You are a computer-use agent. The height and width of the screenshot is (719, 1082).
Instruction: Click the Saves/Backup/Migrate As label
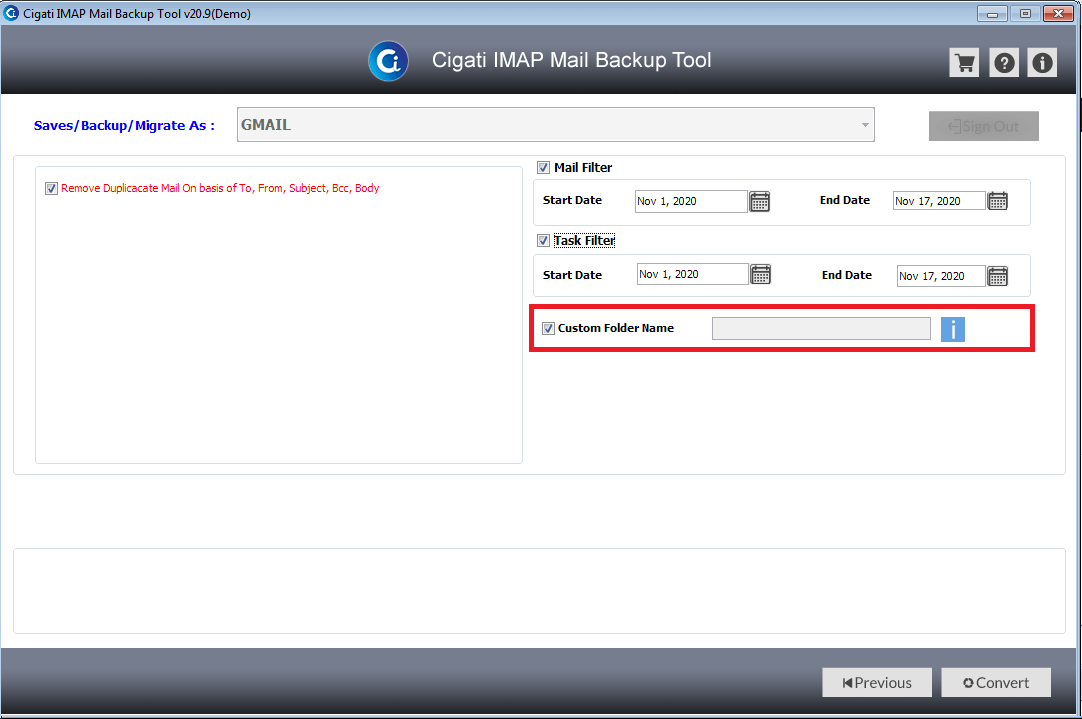(x=124, y=126)
